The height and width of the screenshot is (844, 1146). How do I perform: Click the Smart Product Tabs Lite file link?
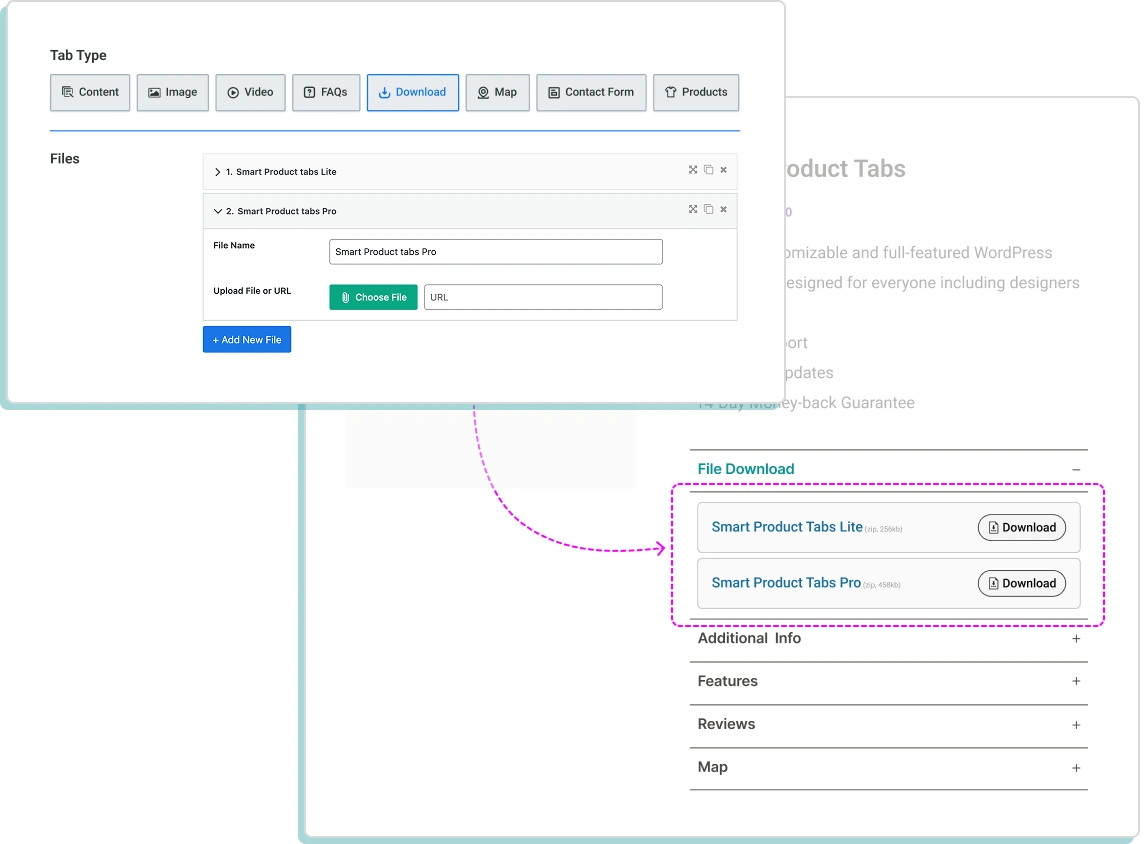coord(787,527)
